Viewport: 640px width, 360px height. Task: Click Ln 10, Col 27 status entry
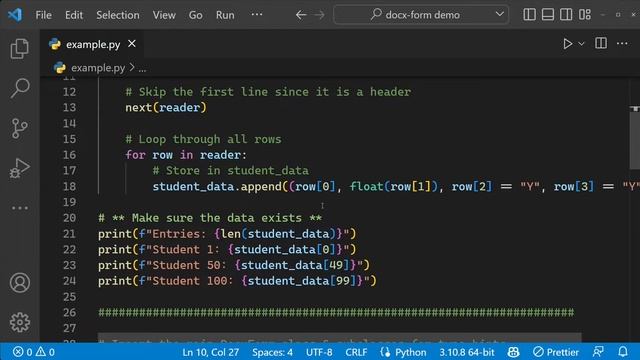coord(210,352)
